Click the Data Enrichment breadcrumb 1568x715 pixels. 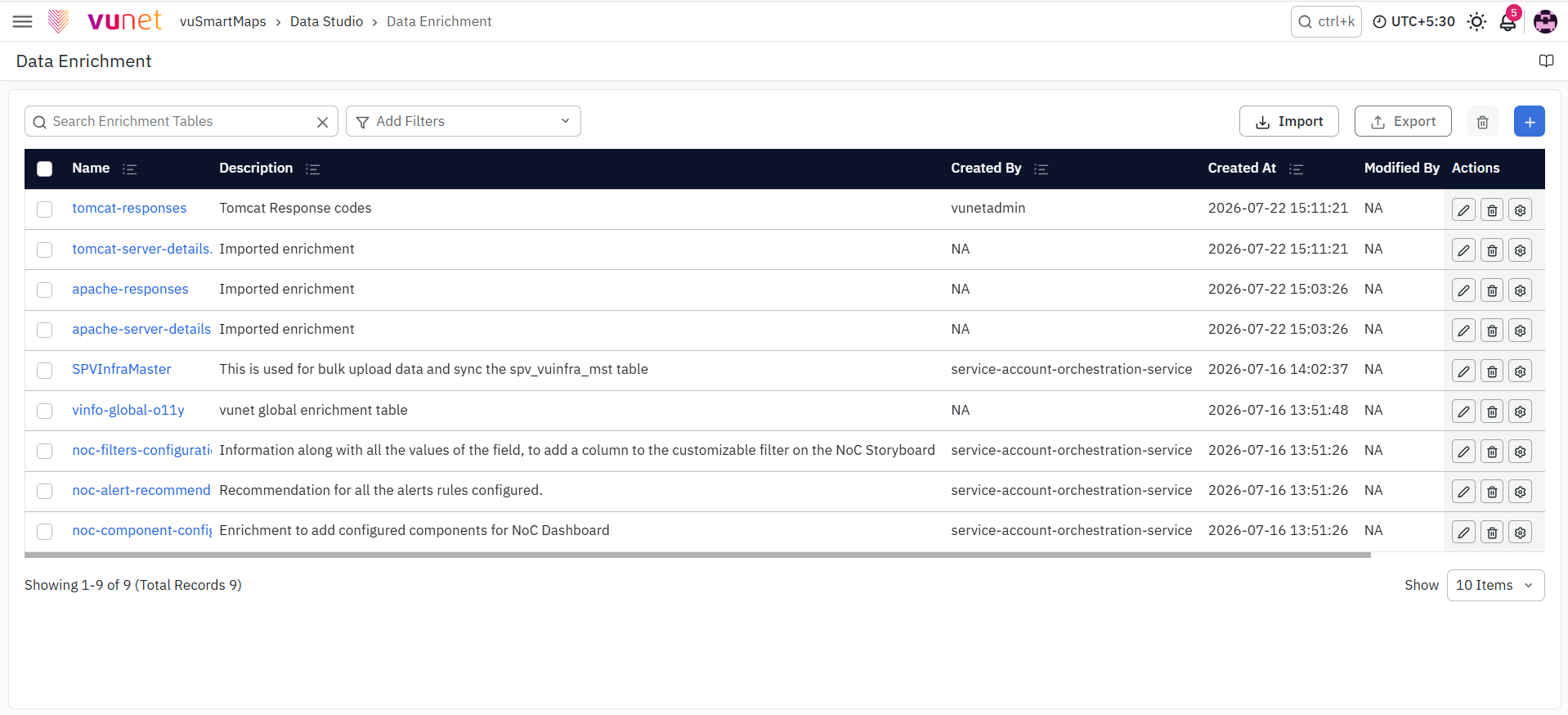coord(439,21)
